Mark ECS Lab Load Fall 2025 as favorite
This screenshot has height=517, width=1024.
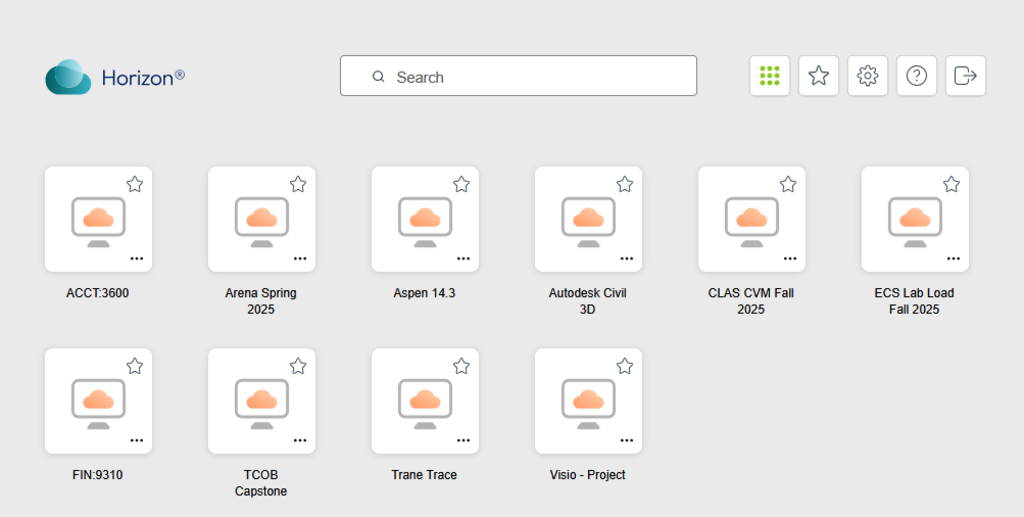click(x=952, y=185)
